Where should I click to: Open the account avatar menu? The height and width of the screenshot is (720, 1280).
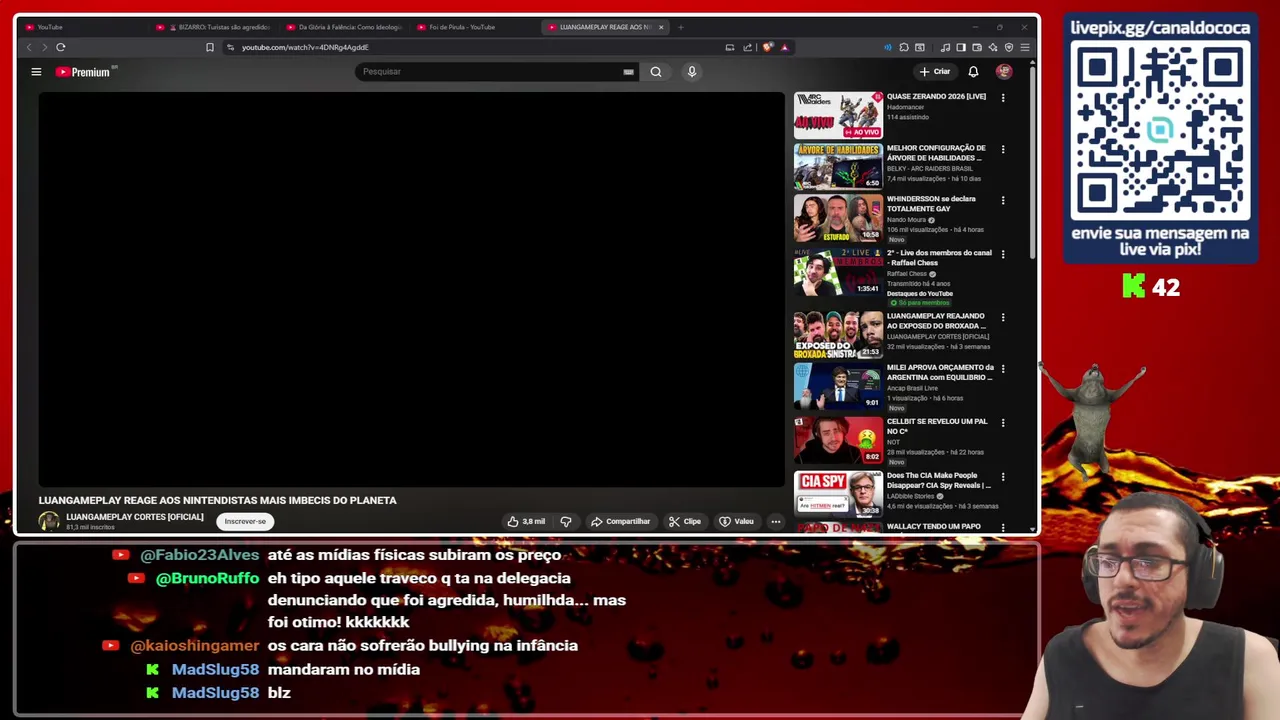1004,72
